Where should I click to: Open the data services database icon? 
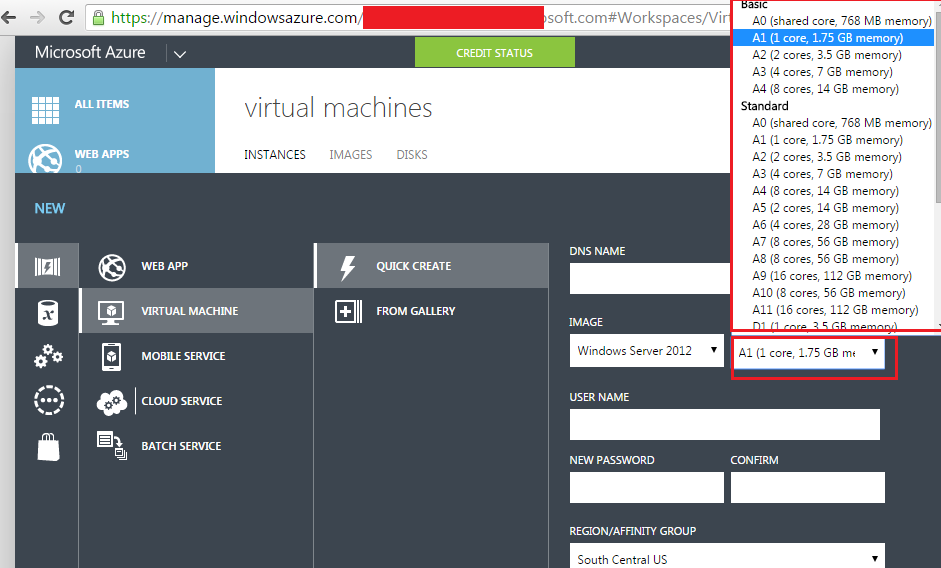coord(48,313)
